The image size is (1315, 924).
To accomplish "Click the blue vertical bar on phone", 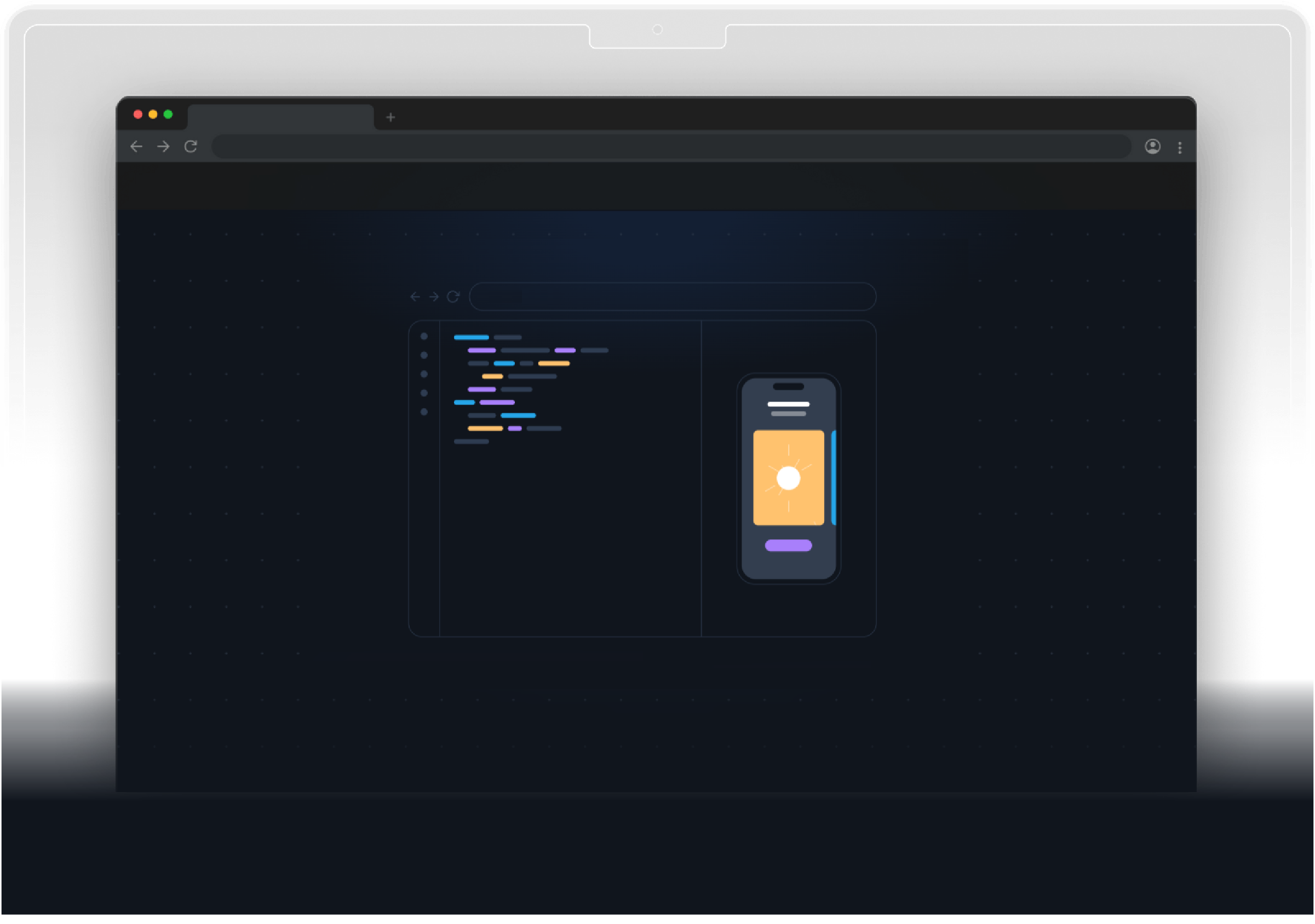I will (834, 478).
